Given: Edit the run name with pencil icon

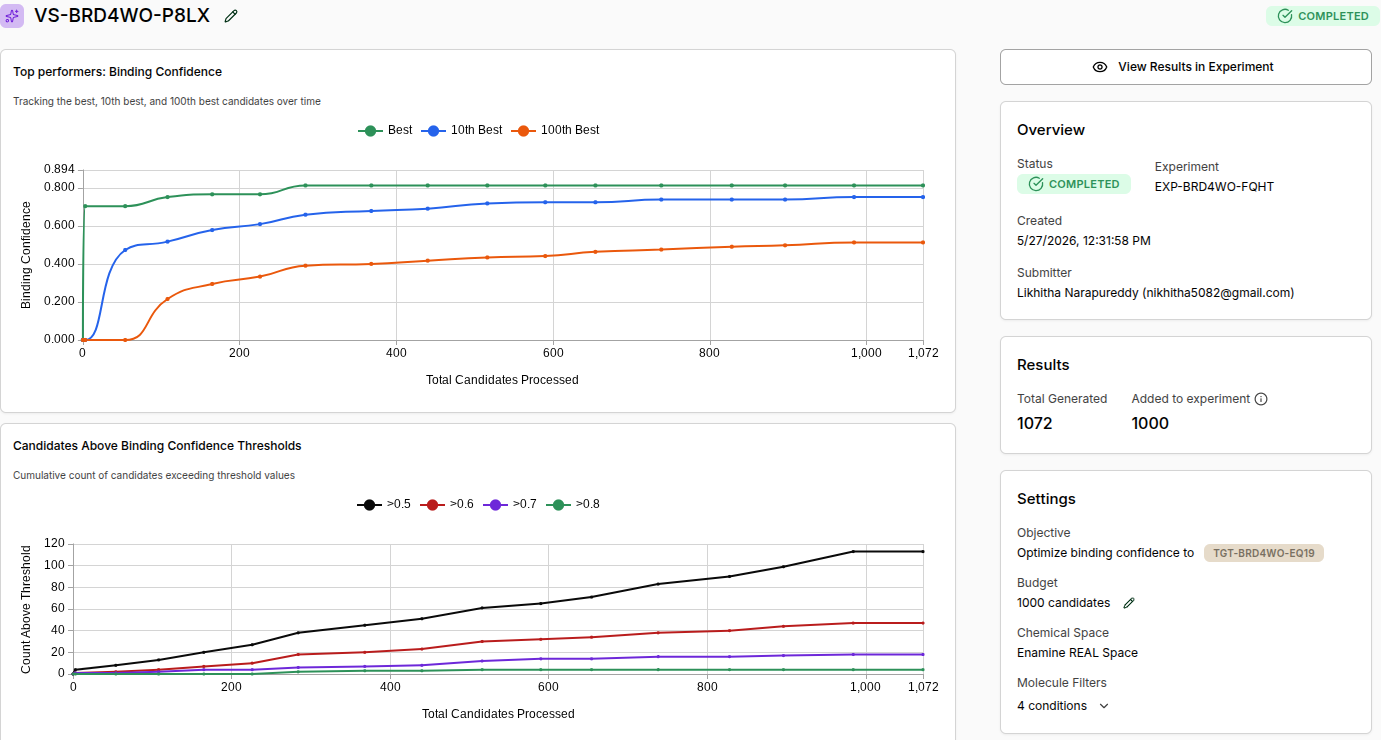Looking at the screenshot, I should [231, 16].
